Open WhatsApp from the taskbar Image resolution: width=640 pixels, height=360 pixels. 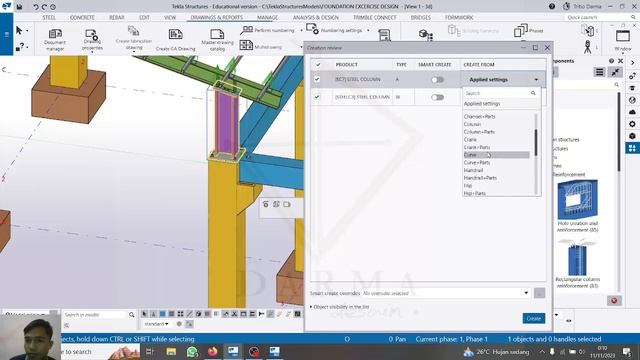(192, 351)
